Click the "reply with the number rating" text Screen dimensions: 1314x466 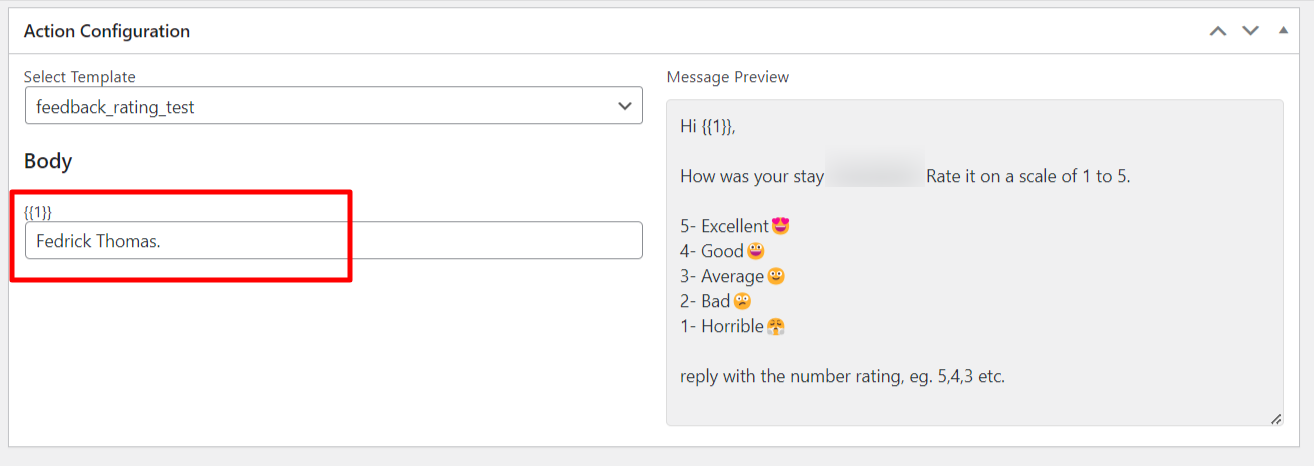click(x=842, y=377)
